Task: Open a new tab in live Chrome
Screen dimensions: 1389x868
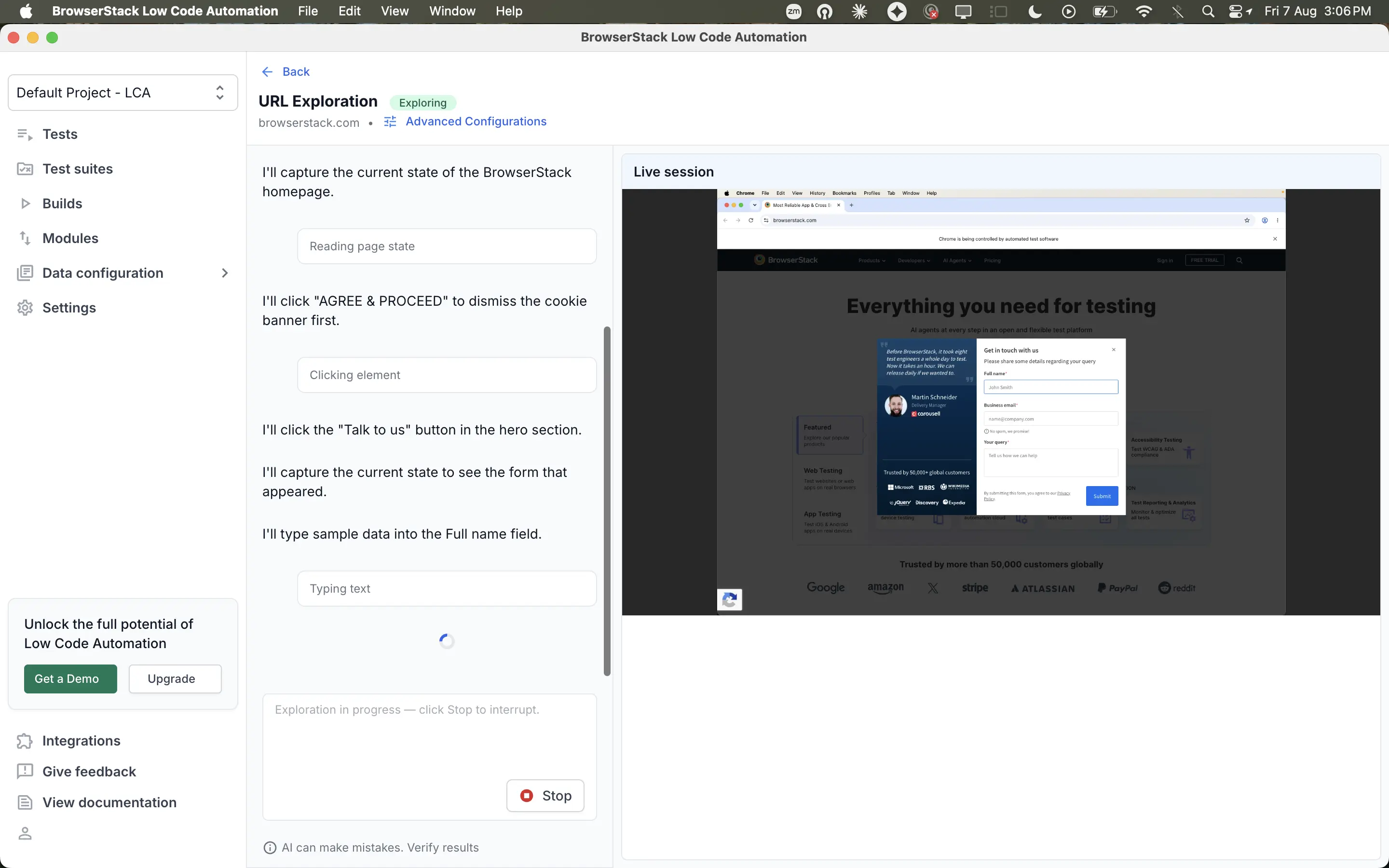Action: tap(851, 205)
